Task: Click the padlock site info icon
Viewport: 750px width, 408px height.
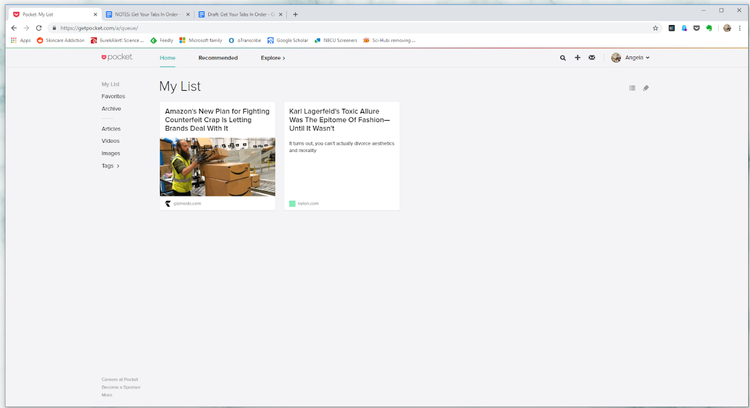Action: [54, 28]
